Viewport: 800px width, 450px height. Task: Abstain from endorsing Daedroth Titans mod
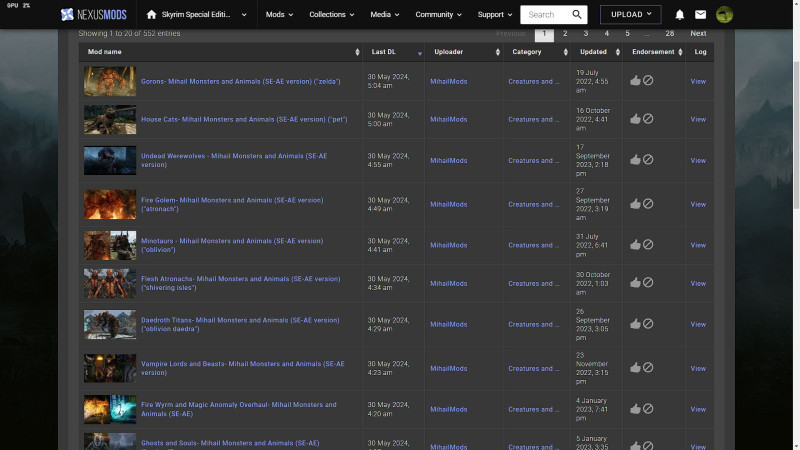pyautogui.click(x=648, y=323)
